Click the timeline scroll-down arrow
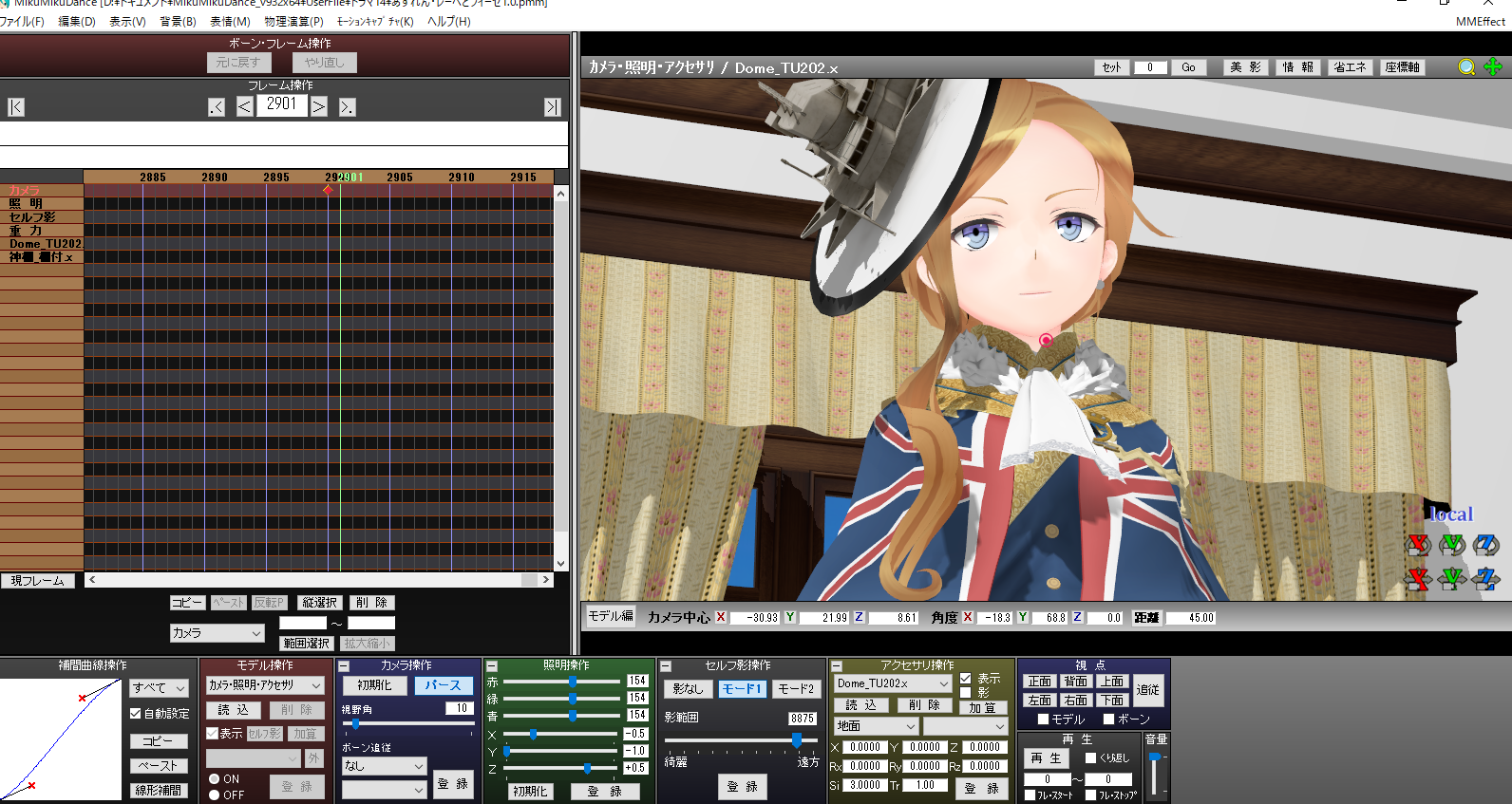This screenshot has height=804, width=1512. 560,564
